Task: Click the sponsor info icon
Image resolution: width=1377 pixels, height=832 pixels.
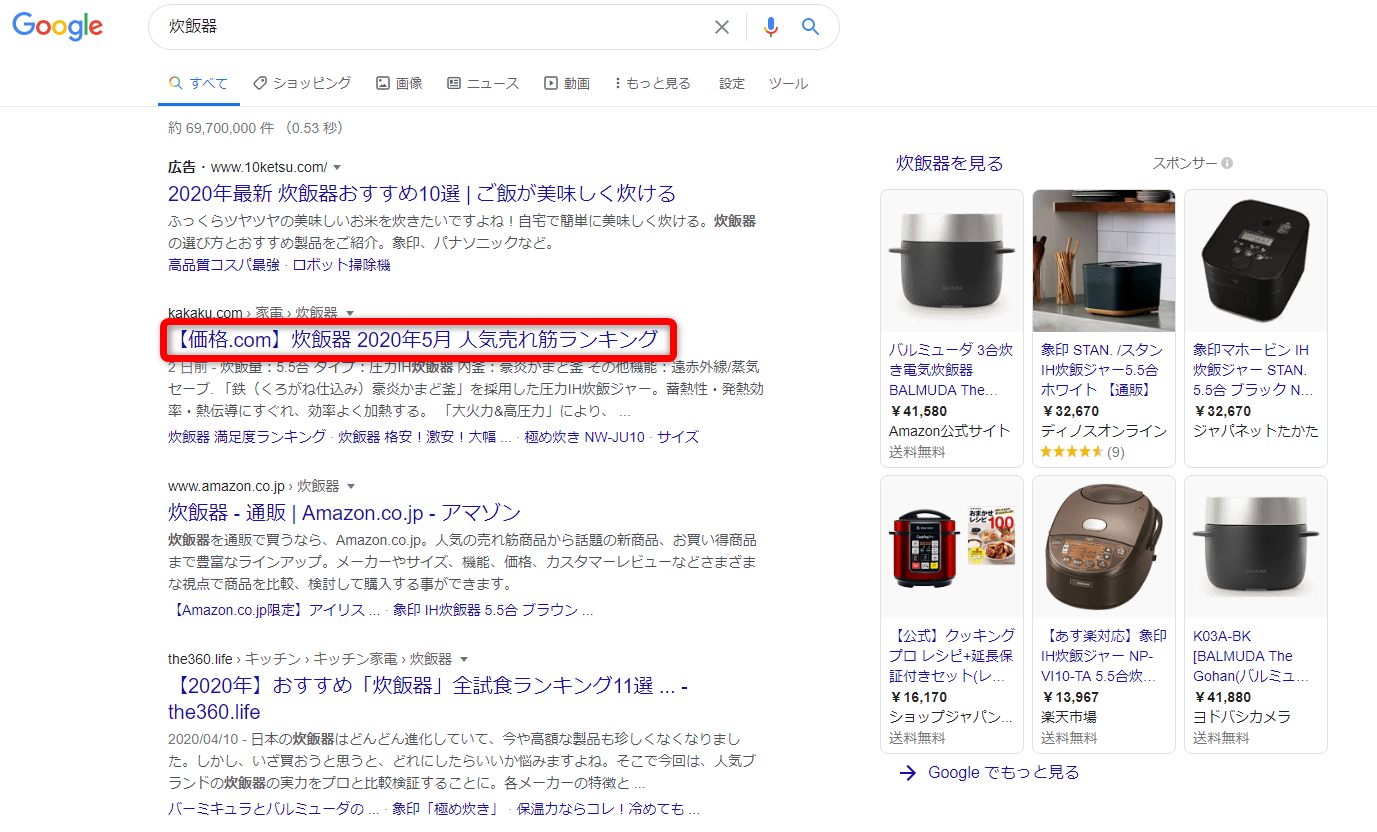Action: point(1227,163)
